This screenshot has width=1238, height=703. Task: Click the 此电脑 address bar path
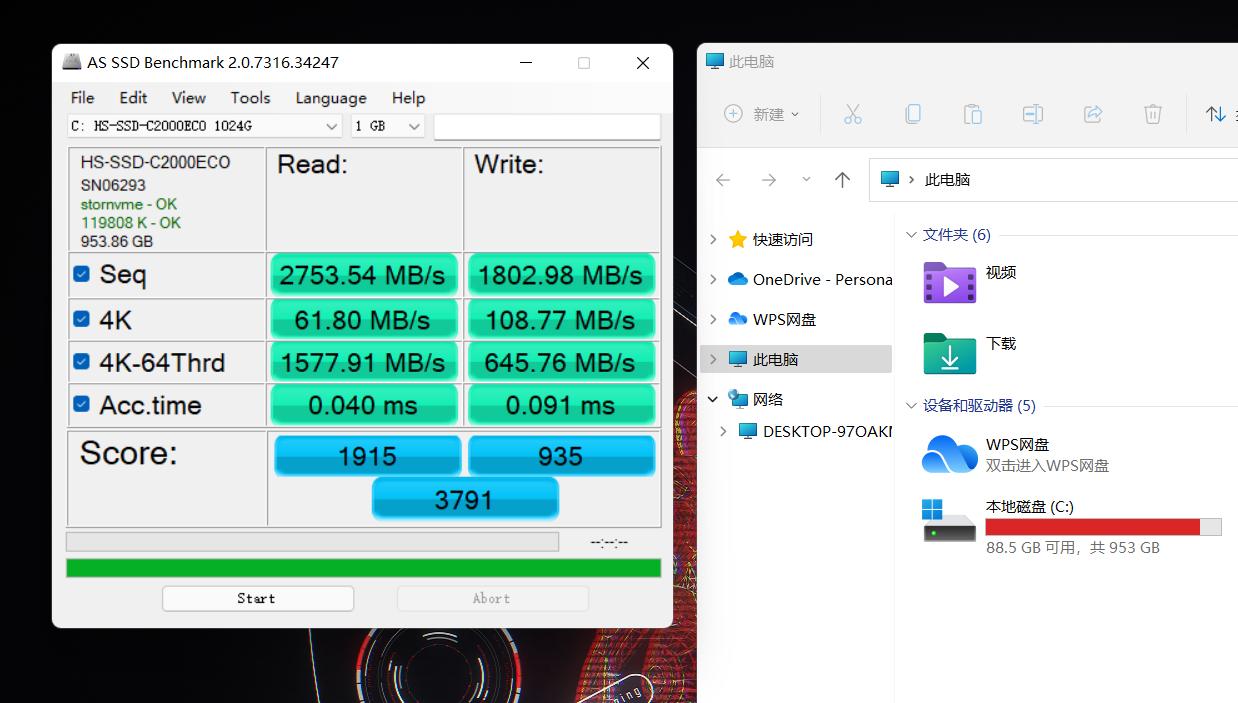tap(947, 180)
